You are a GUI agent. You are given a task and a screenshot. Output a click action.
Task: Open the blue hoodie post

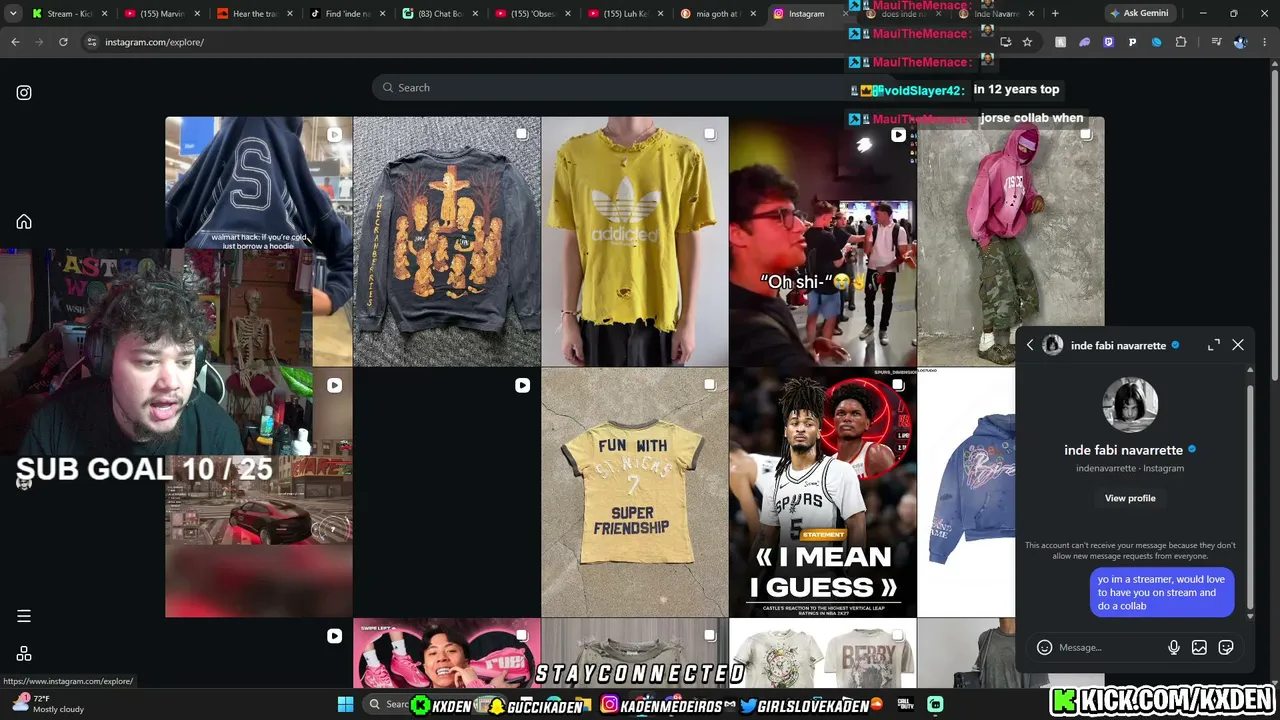966,492
